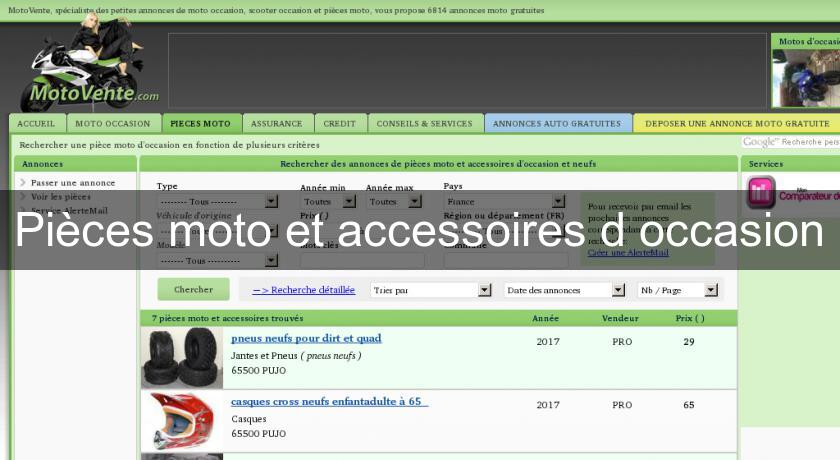
Task: Open the Recherche détaillée link
Action: click(304, 290)
